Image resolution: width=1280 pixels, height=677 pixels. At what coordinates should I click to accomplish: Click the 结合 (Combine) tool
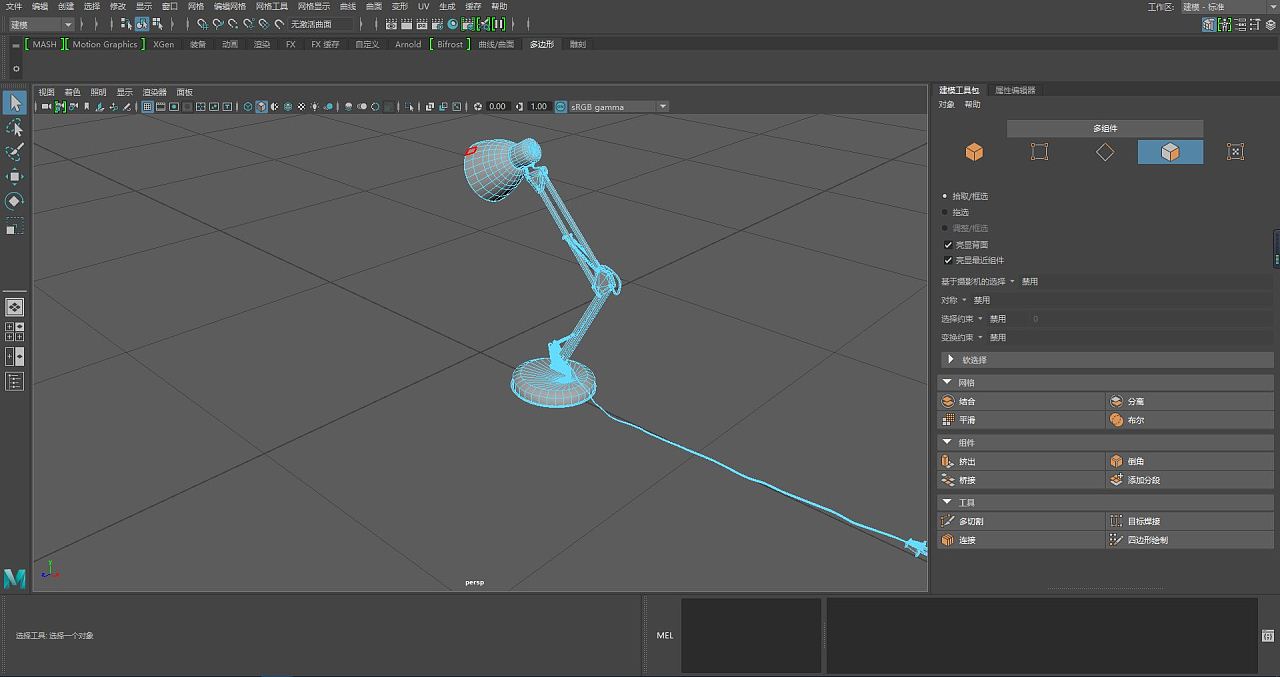point(1022,401)
